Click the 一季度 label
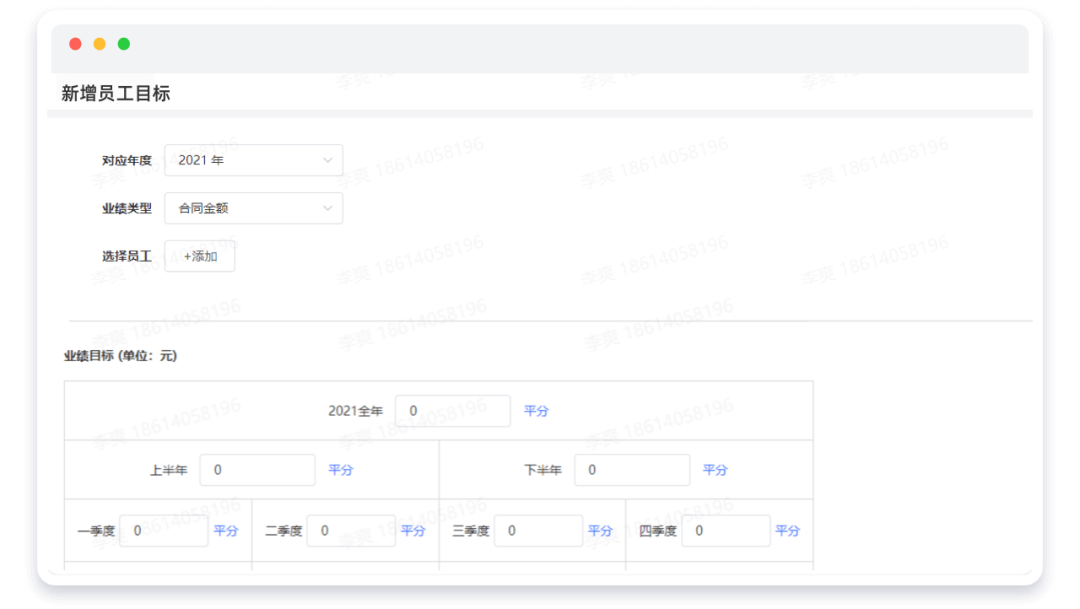The image size is (1080, 609). click(x=96, y=530)
